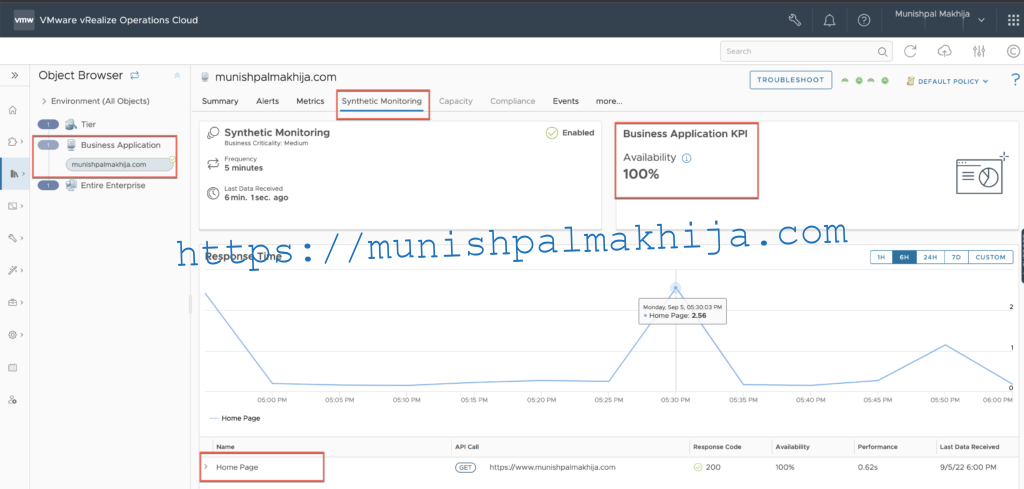Open the briefcase plan sidebar icon
The height and width of the screenshot is (489, 1024).
[12, 302]
